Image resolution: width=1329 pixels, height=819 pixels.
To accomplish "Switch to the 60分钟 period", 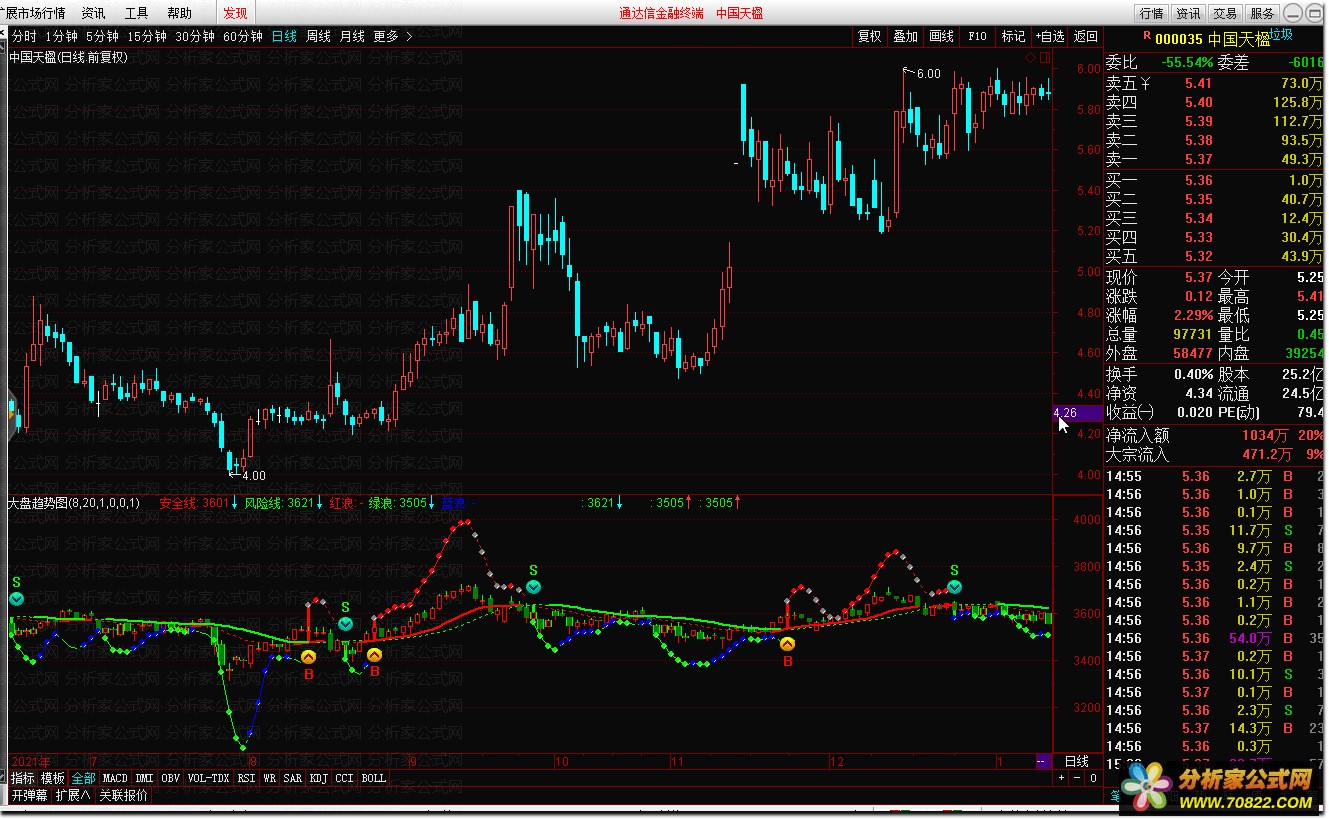I will point(243,36).
